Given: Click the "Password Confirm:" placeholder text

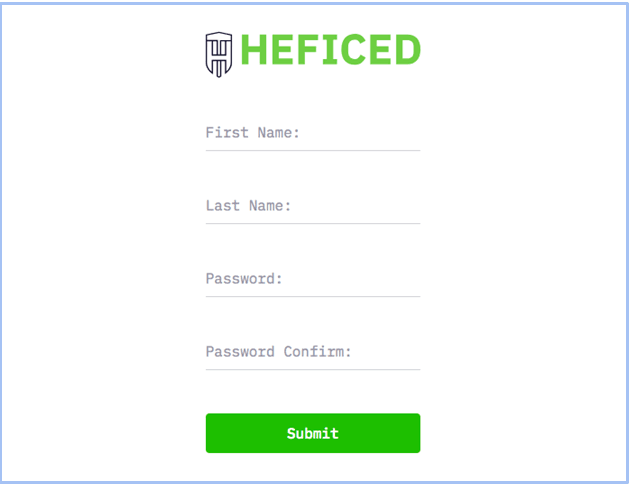Looking at the screenshot, I should [278, 352].
